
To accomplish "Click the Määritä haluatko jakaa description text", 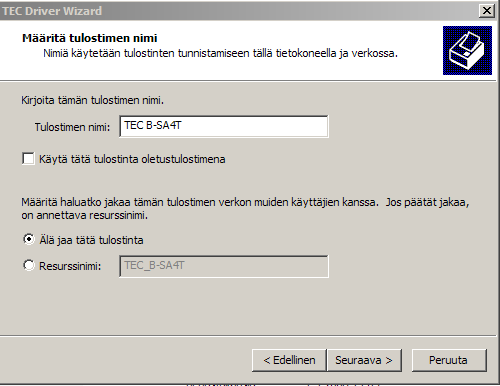I will tap(245, 209).
